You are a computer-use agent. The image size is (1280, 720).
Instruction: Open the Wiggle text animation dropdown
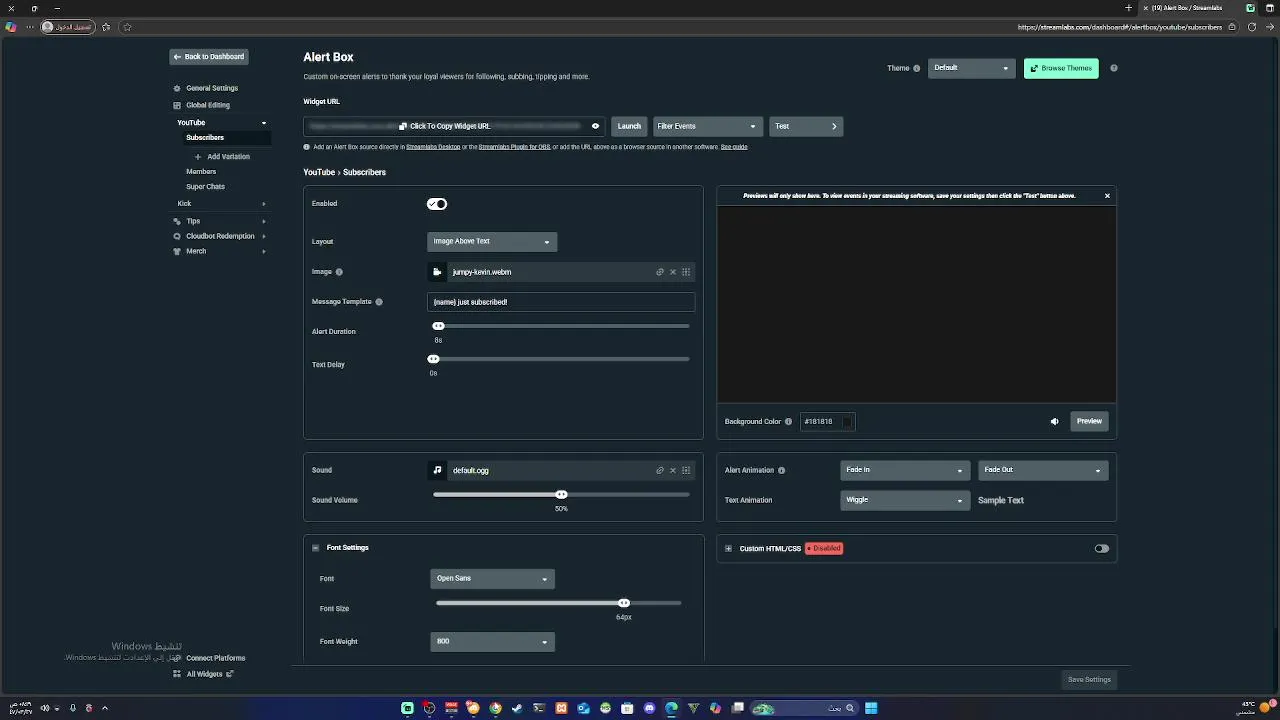[905, 500]
